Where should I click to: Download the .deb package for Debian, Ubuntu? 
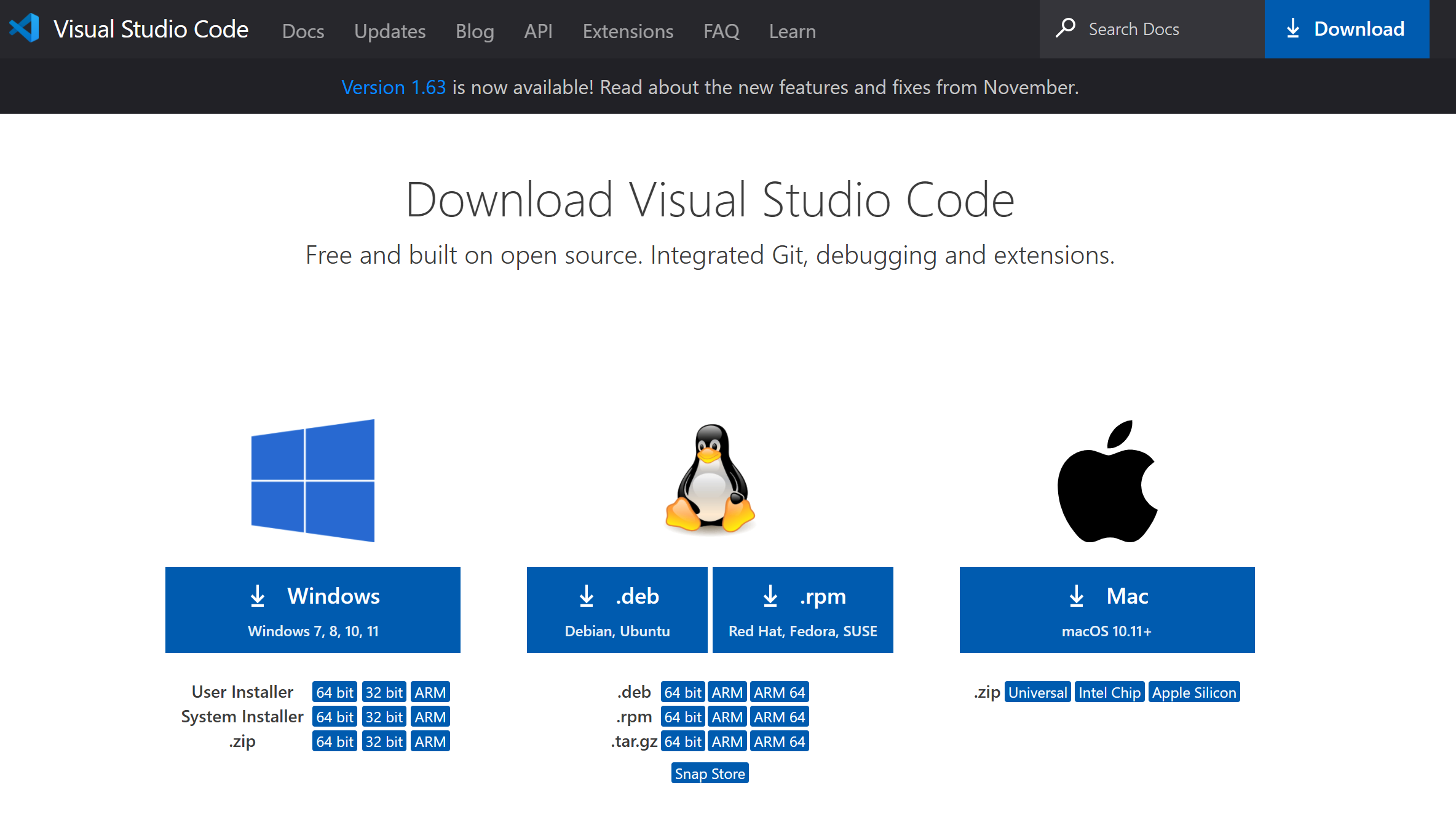coord(617,610)
